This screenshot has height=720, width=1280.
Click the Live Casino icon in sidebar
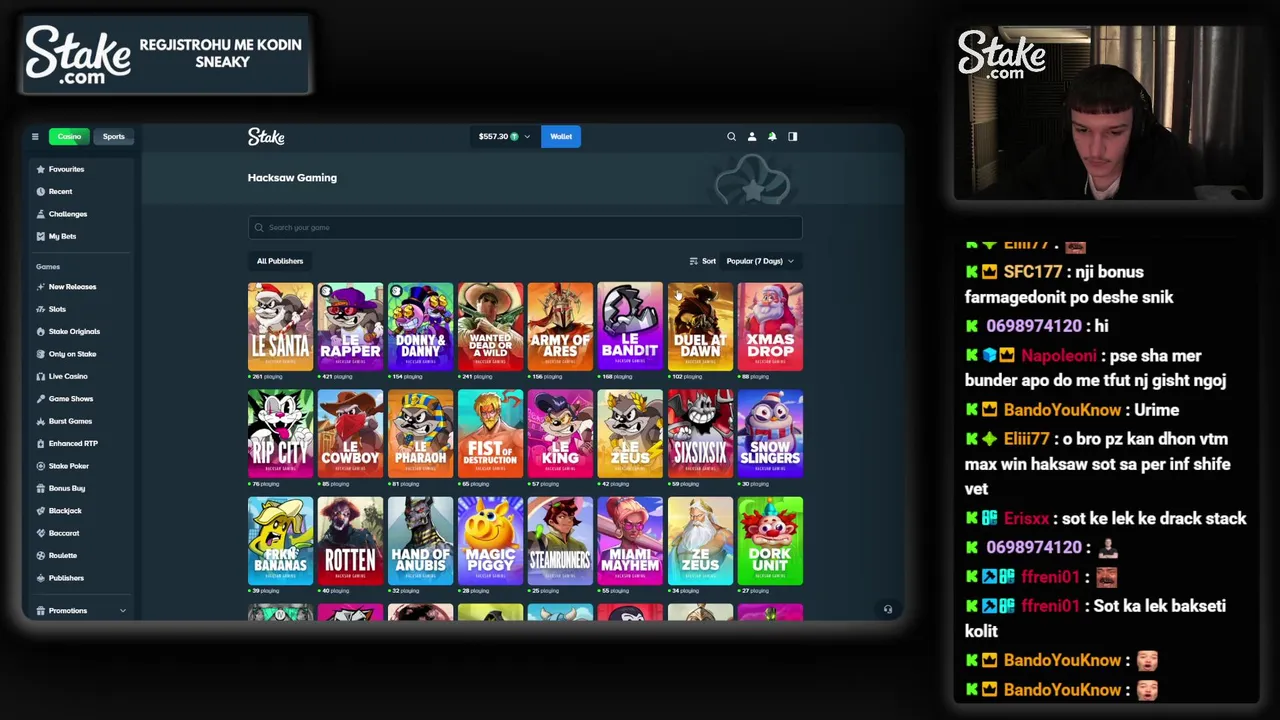(40, 376)
